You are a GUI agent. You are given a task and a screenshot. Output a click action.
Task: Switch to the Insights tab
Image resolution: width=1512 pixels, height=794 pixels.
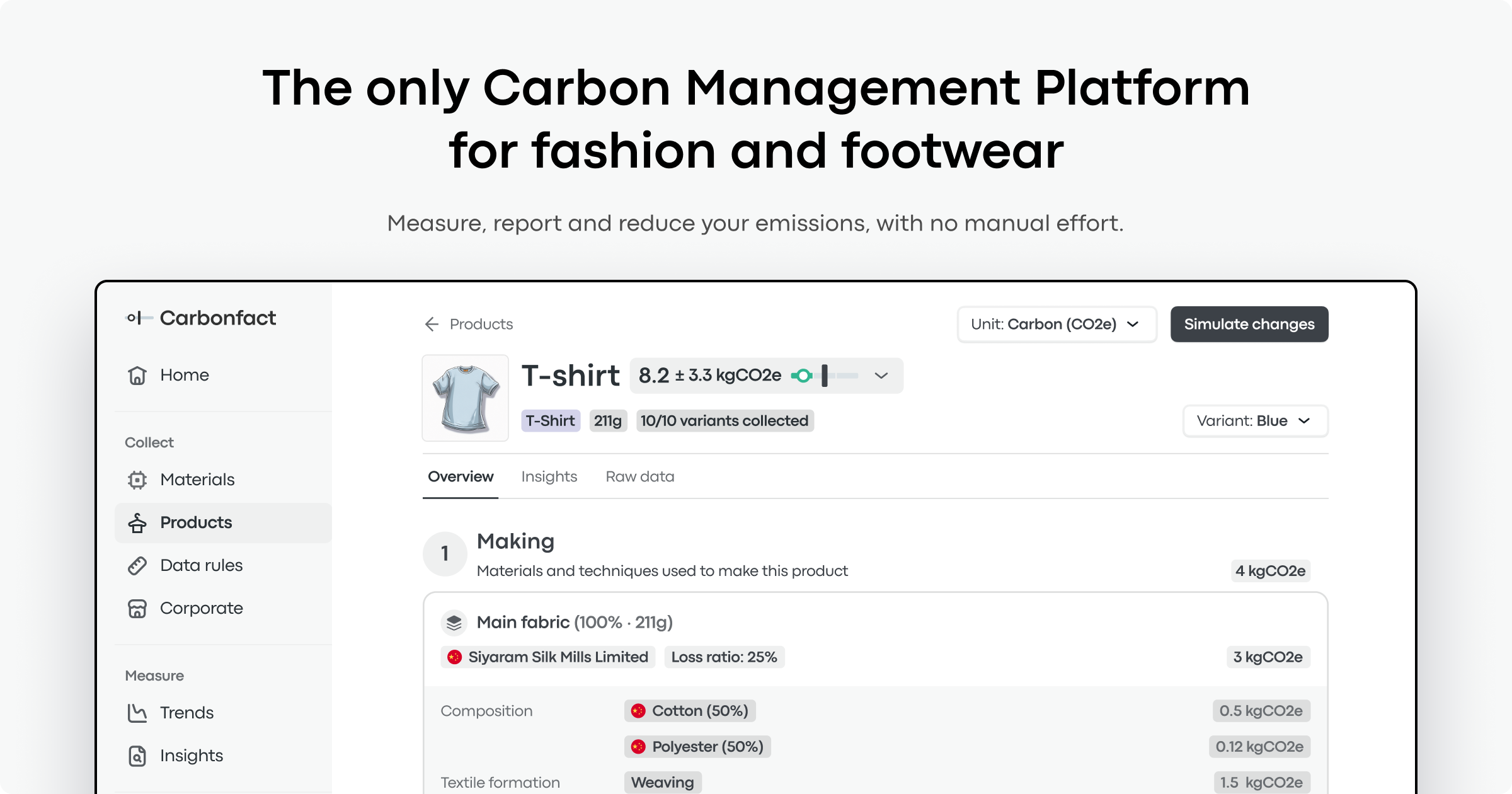pos(549,476)
